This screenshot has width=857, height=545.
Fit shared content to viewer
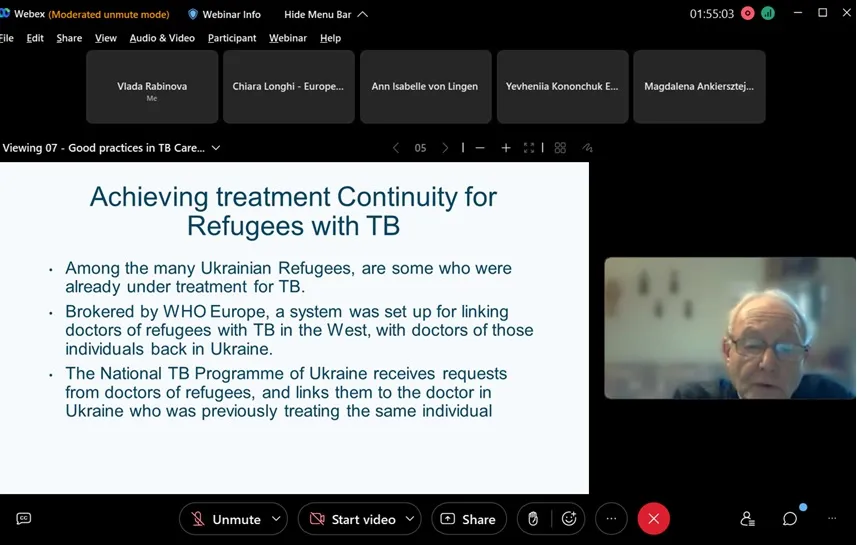[x=529, y=148]
